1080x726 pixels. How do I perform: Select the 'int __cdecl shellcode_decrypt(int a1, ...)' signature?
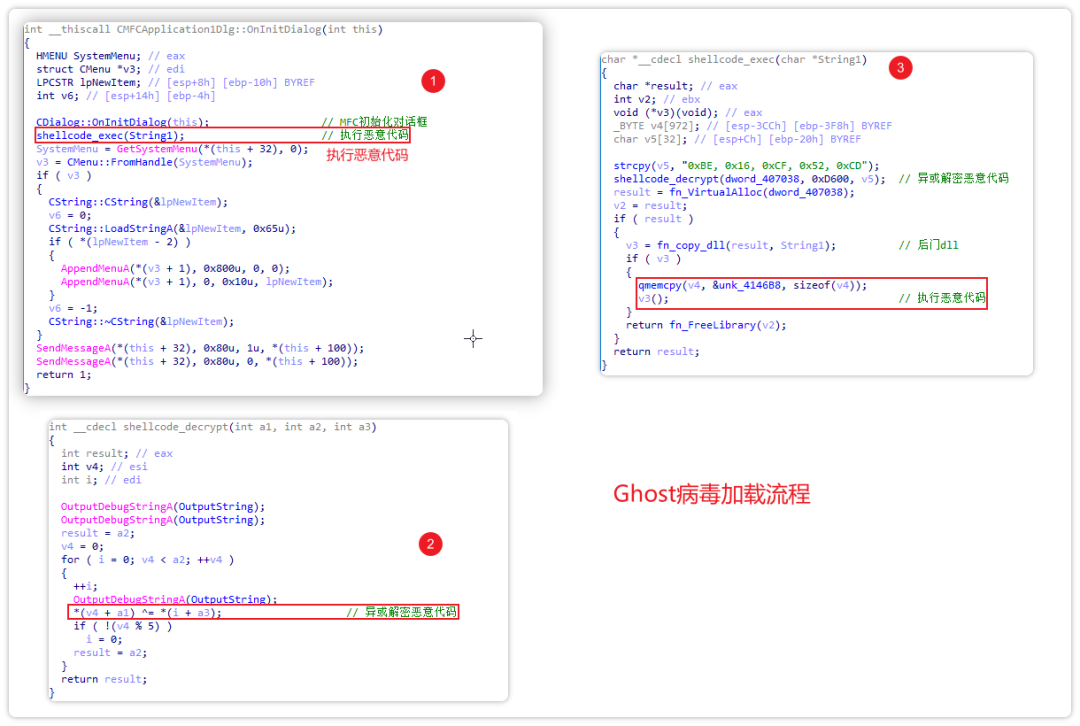pyautogui.click(x=213, y=427)
